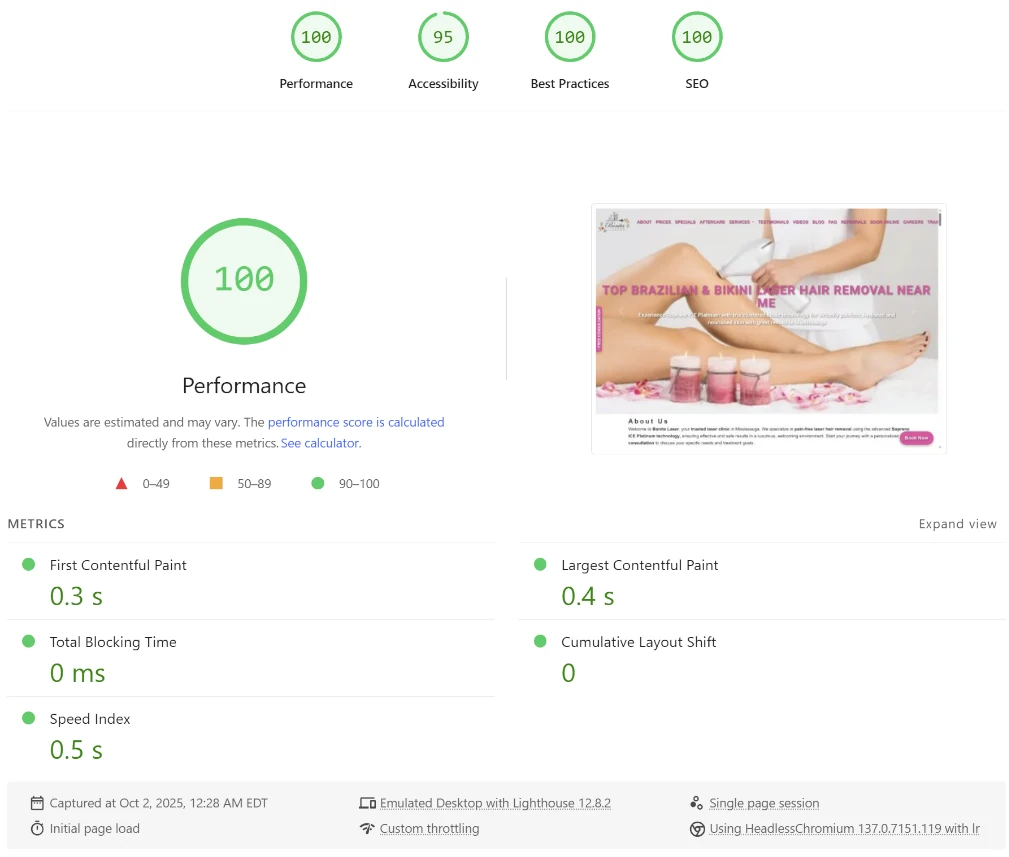
Task: Open the Accessibility category label
Action: pyautogui.click(x=443, y=84)
